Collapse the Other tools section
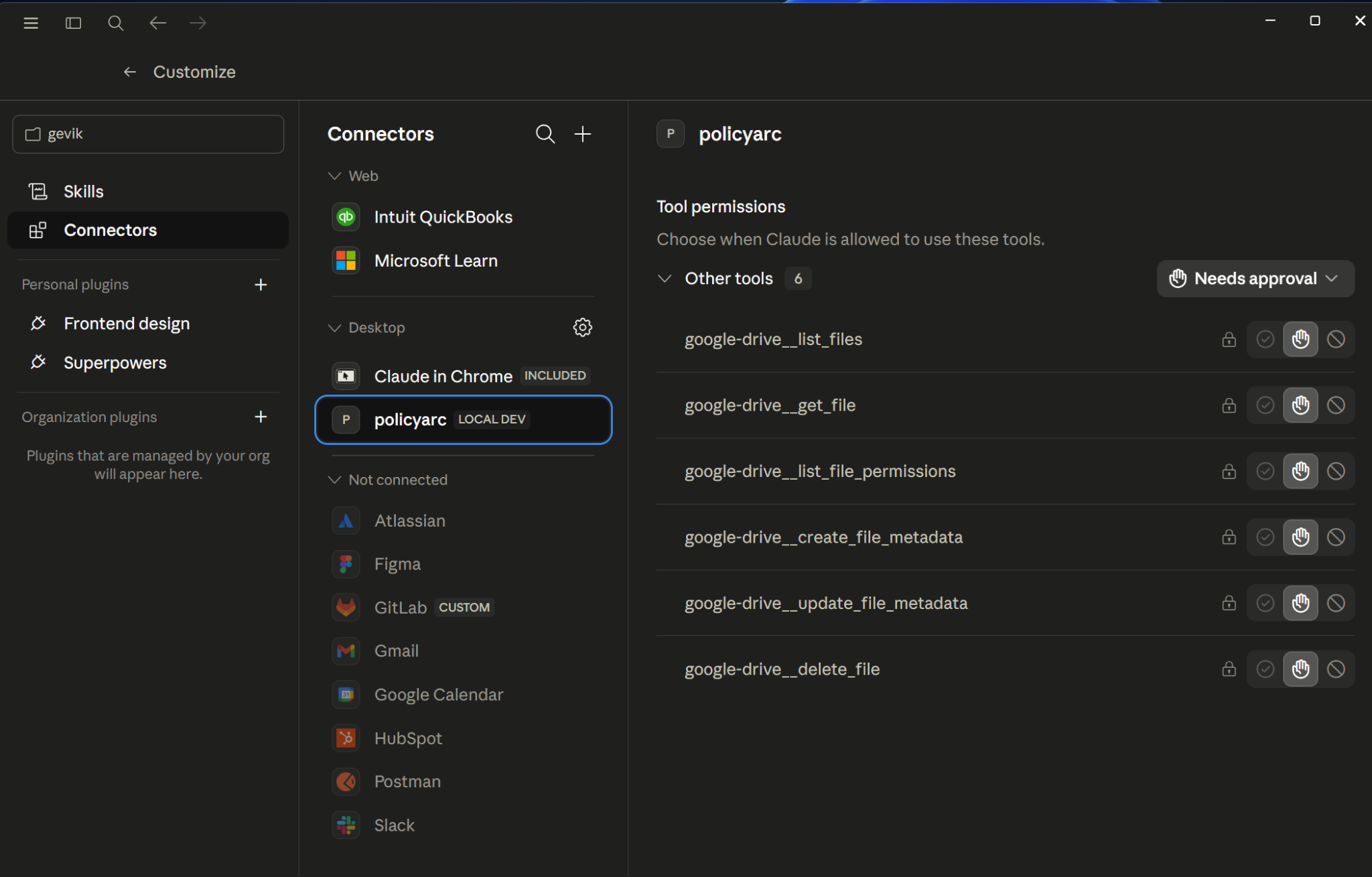Screen dimensions: 1372x877 [x=665, y=279]
